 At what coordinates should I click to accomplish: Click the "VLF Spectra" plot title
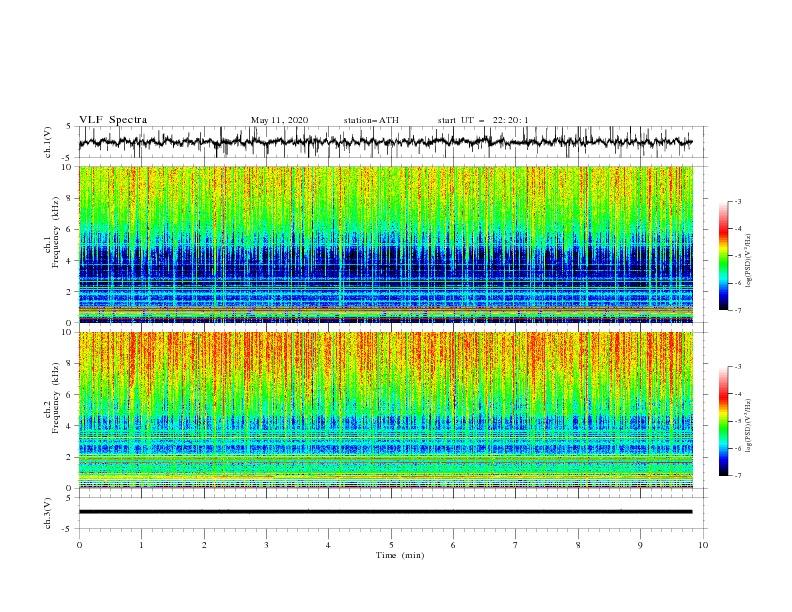click(x=113, y=120)
